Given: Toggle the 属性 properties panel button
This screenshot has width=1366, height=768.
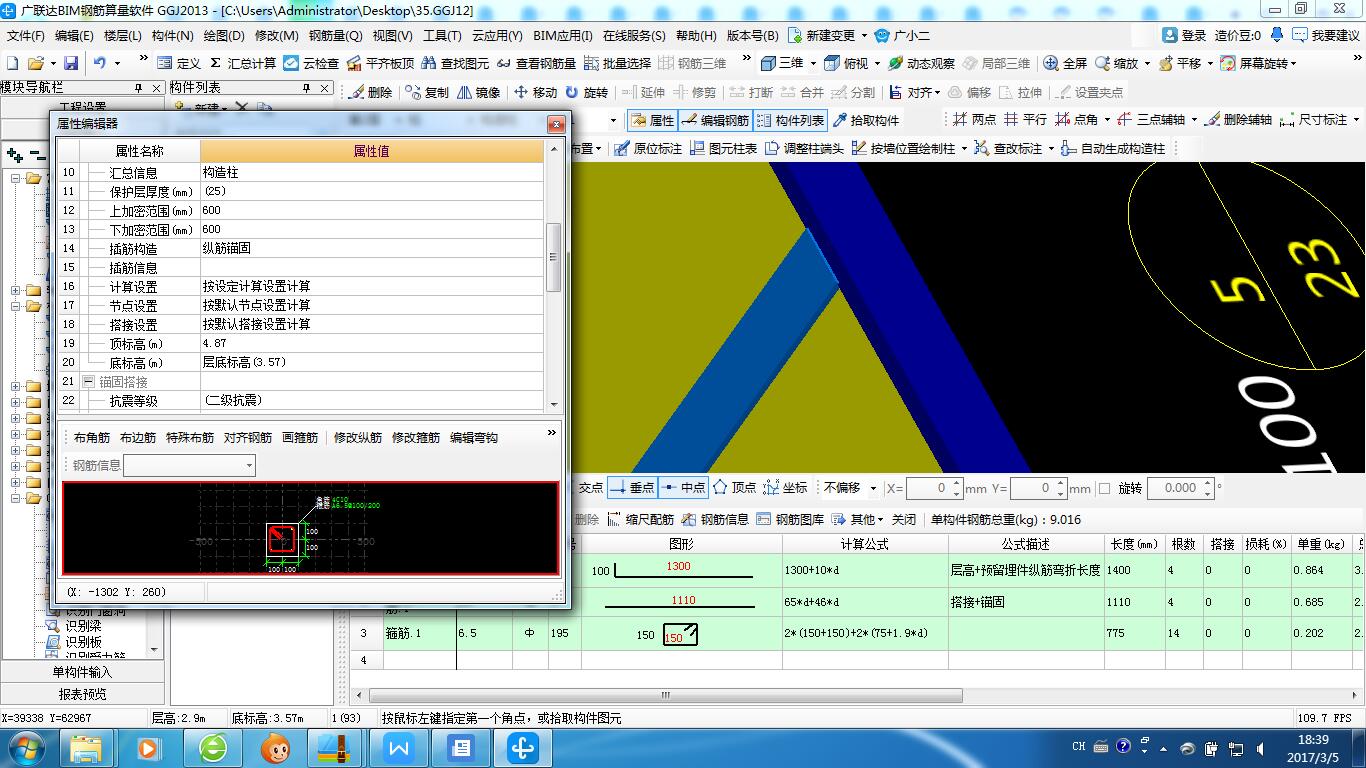Looking at the screenshot, I should tap(652, 120).
